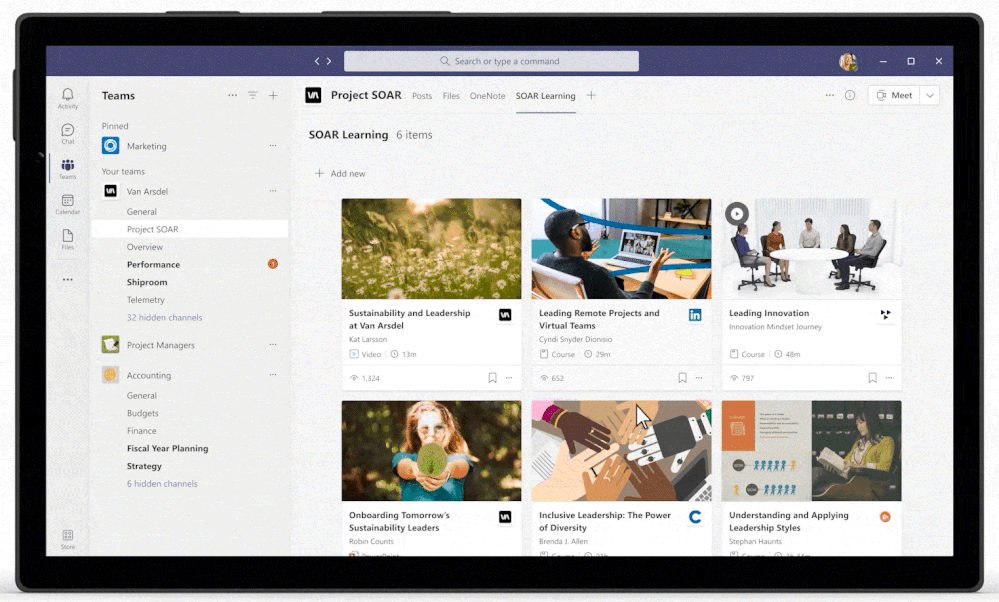Click the filter teams icon

pyautogui.click(x=253, y=96)
